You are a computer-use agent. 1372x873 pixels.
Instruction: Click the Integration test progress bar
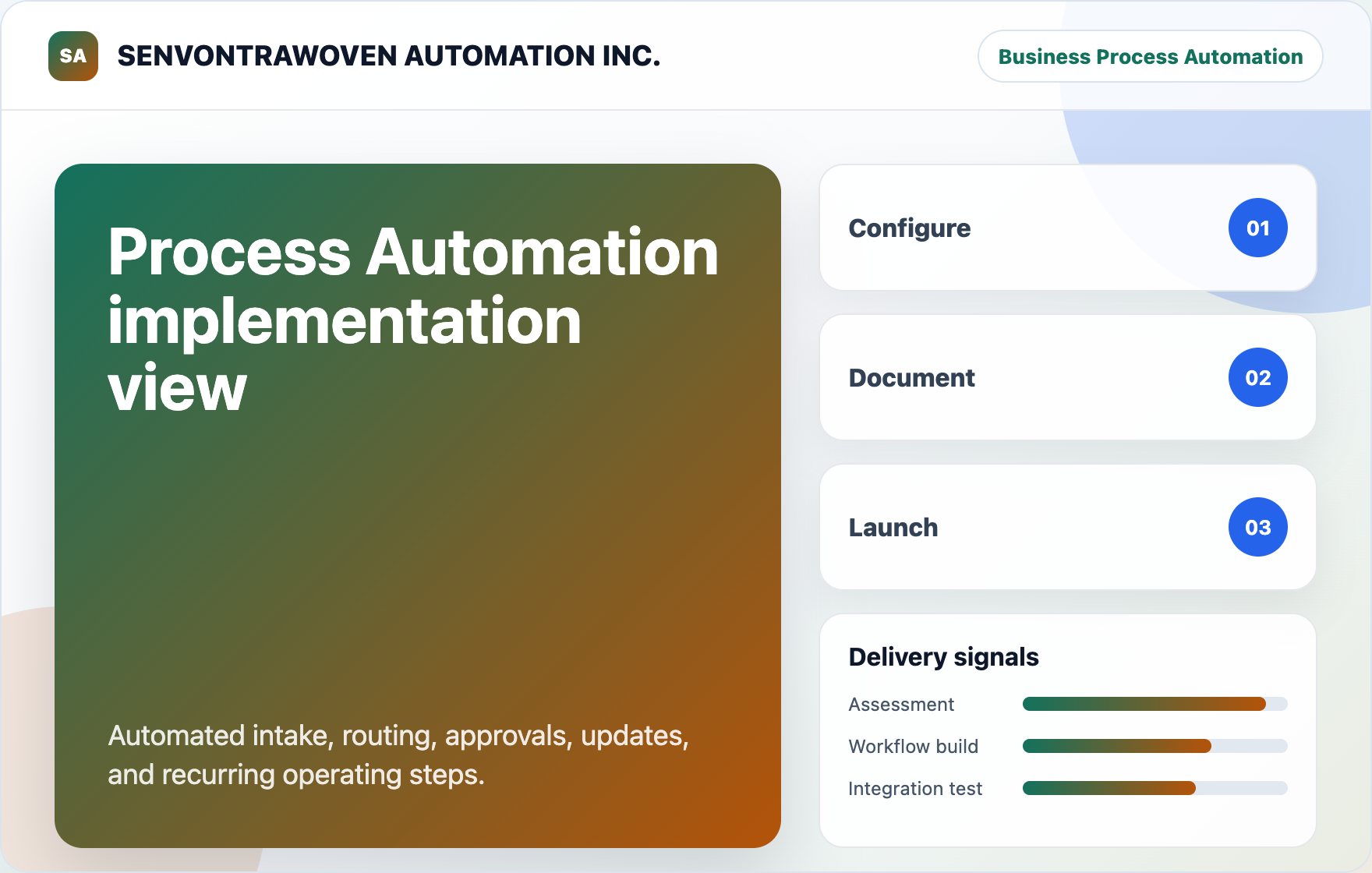[x=1155, y=788]
